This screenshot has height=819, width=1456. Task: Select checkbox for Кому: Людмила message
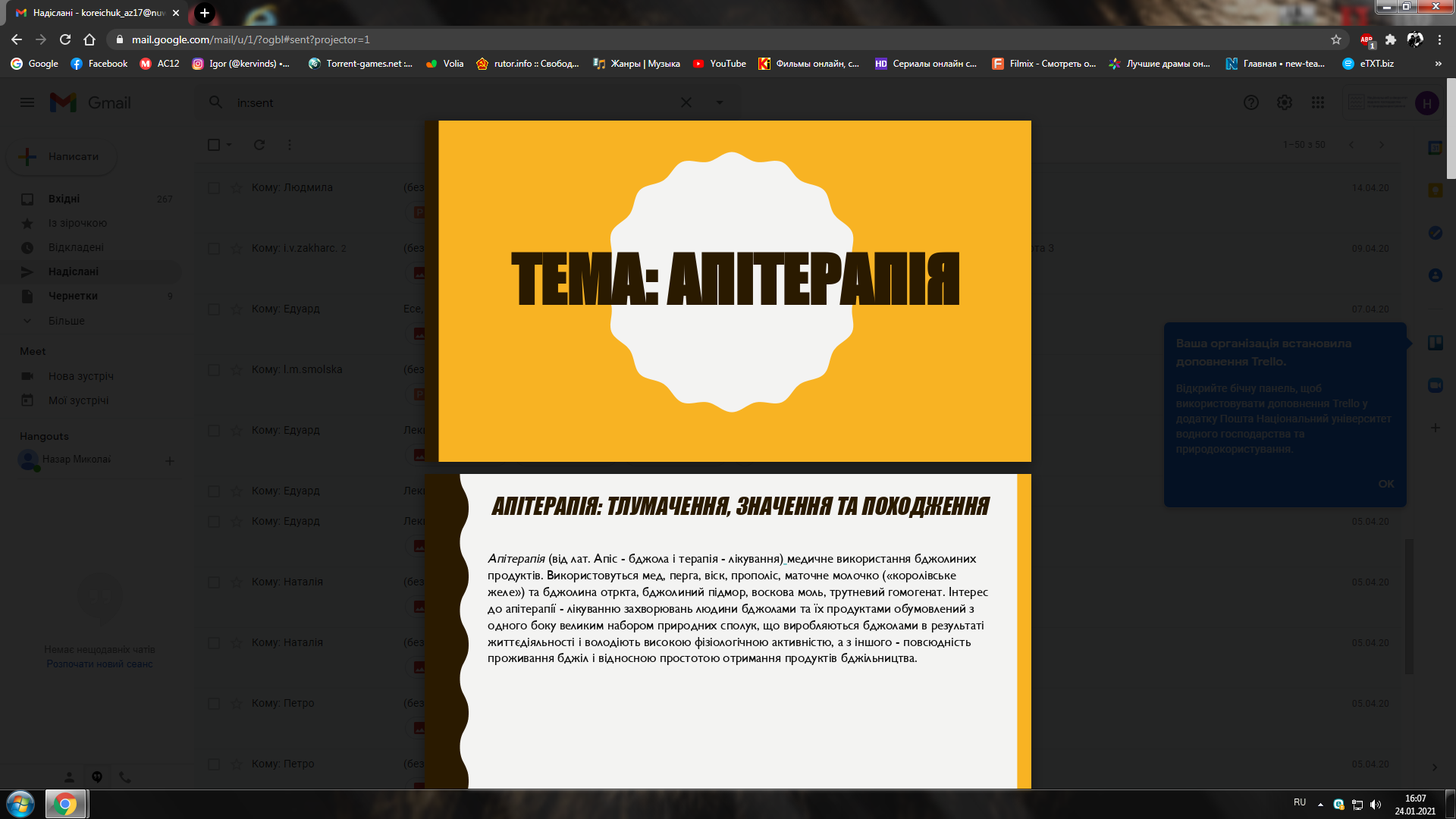tap(214, 188)
